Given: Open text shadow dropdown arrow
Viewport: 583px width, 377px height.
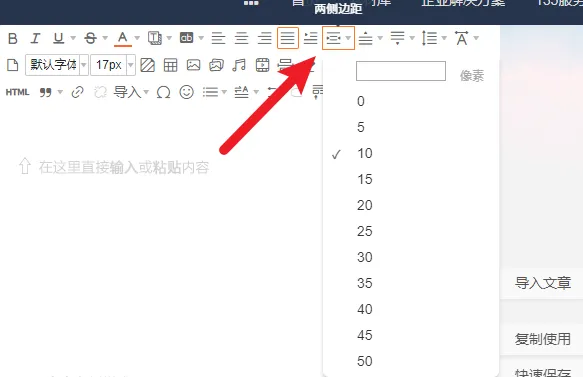Looking at the screenshot, I should pyautogui.click(x=169, y=38).
